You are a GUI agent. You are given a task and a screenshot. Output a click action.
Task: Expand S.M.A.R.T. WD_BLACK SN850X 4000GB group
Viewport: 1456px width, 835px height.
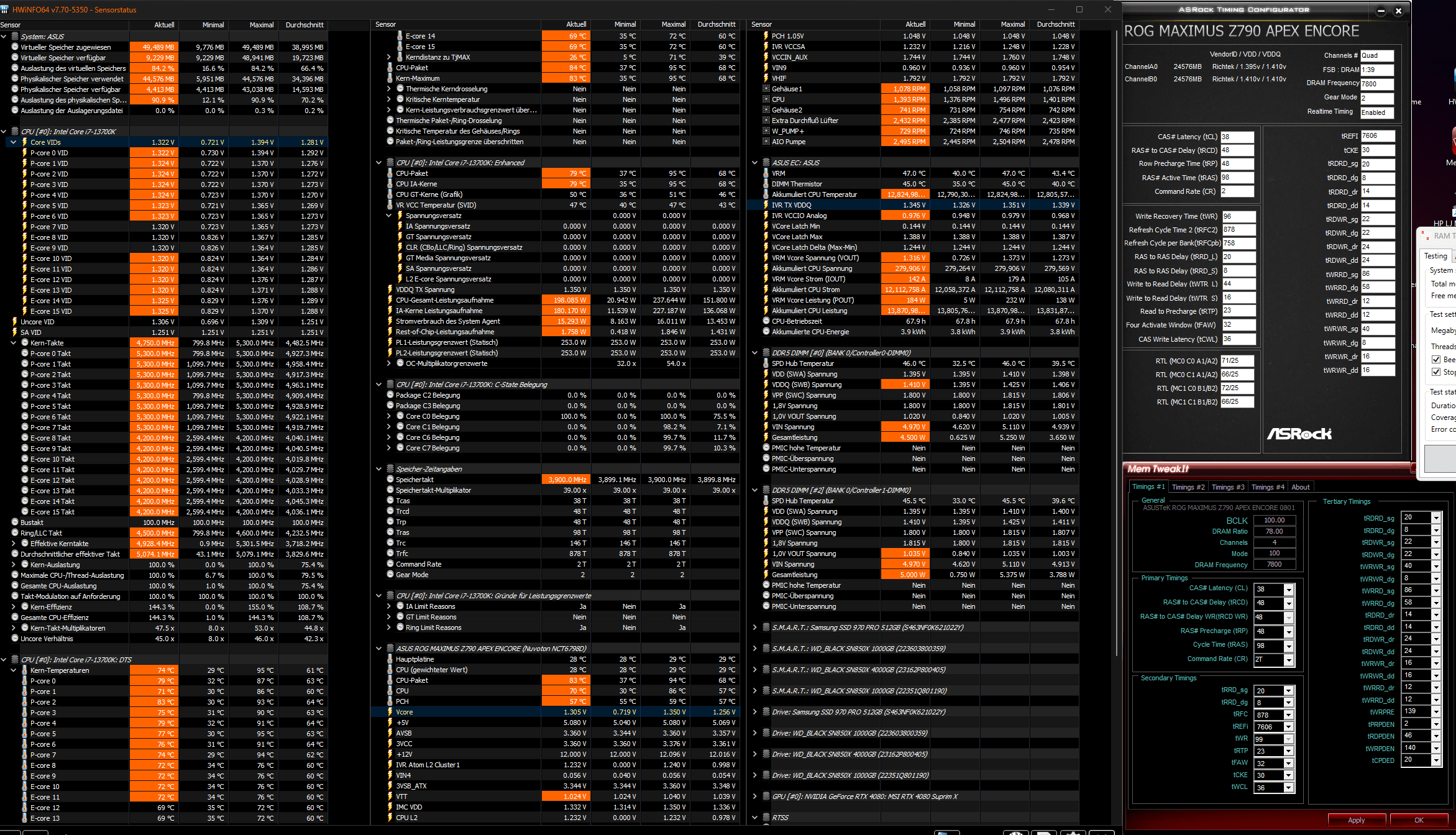click(x=755, y=670)
